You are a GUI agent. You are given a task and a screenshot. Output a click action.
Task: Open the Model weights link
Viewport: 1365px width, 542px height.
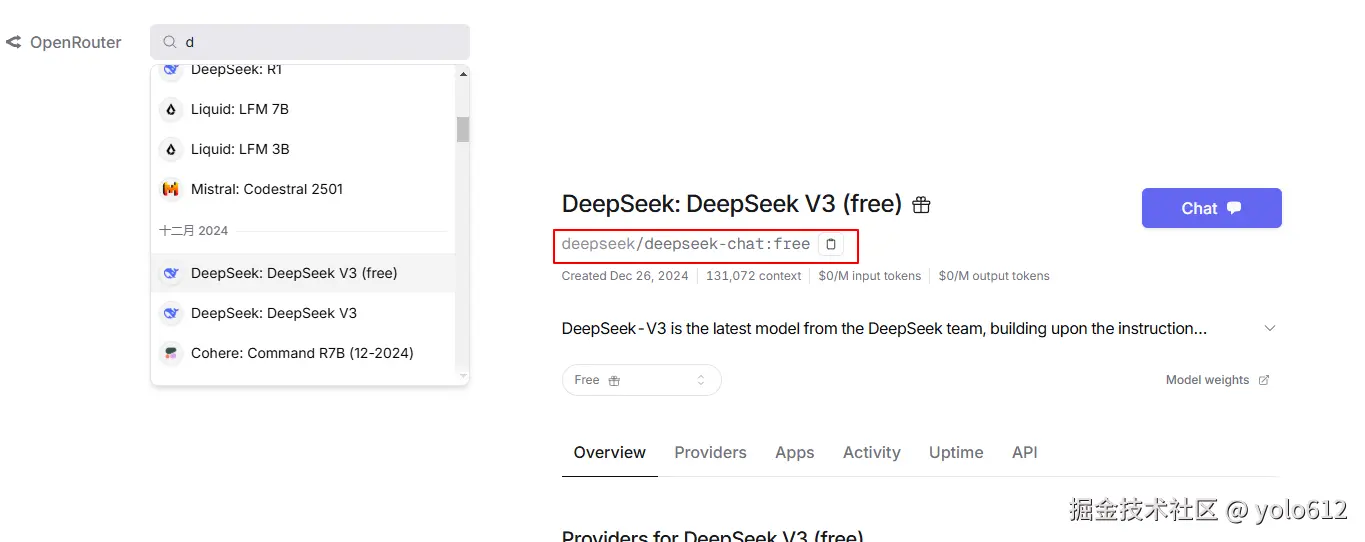pos(1217,380)
